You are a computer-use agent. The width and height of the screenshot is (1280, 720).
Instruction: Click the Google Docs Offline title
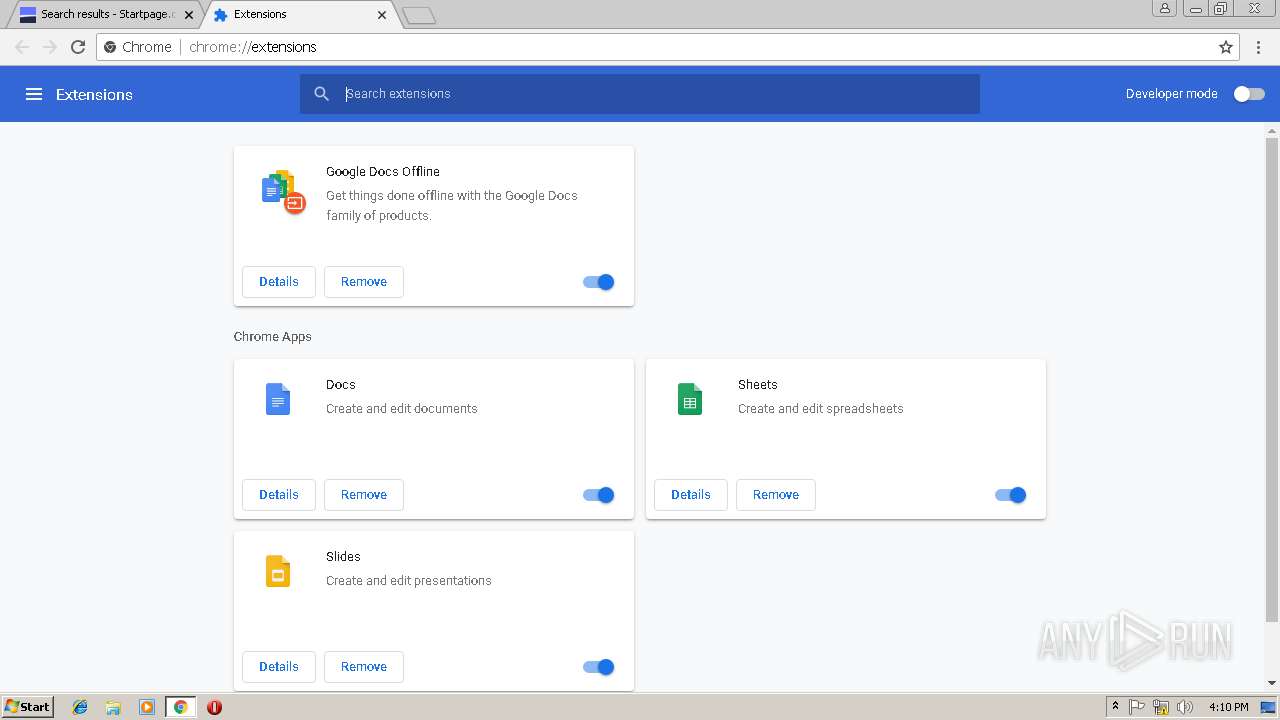383,172
